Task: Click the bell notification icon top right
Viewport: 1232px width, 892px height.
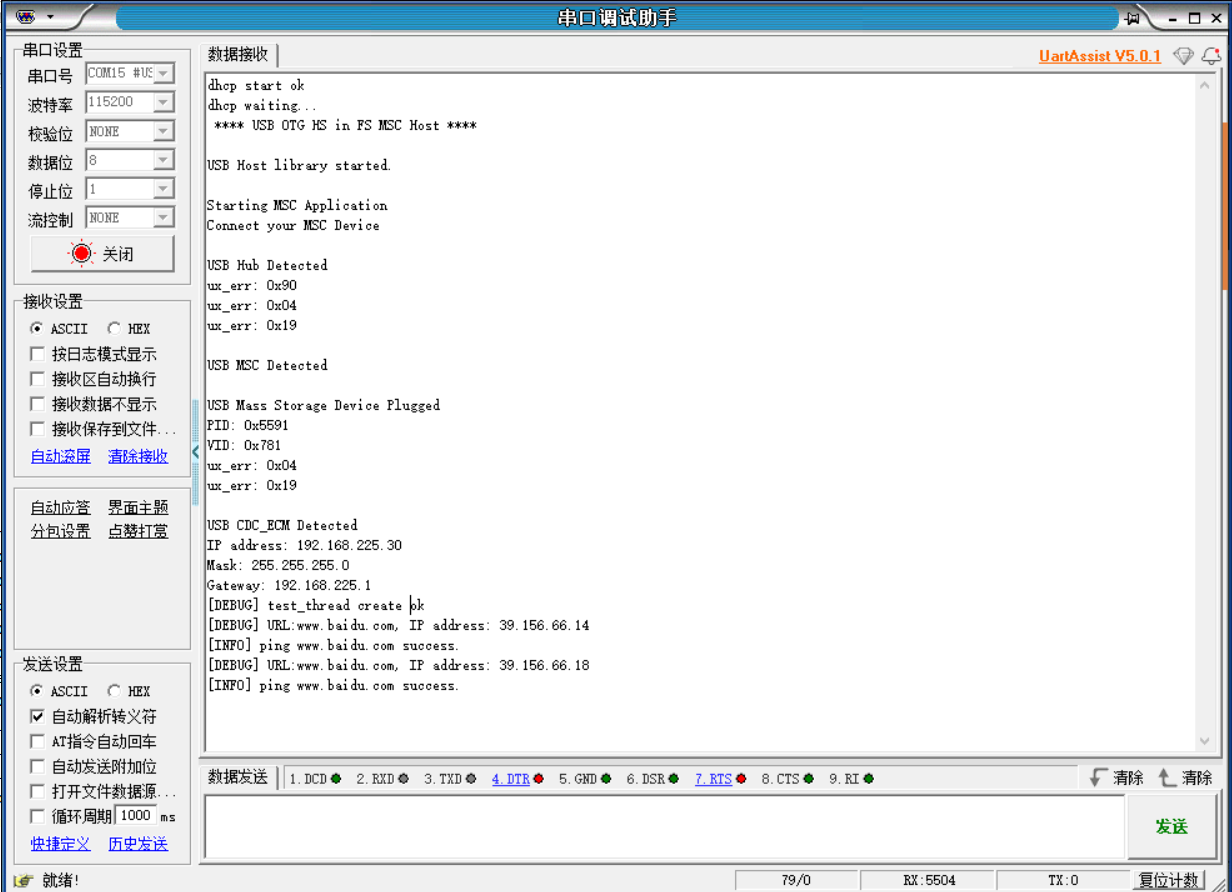Action: click(x=1211, y=56)
